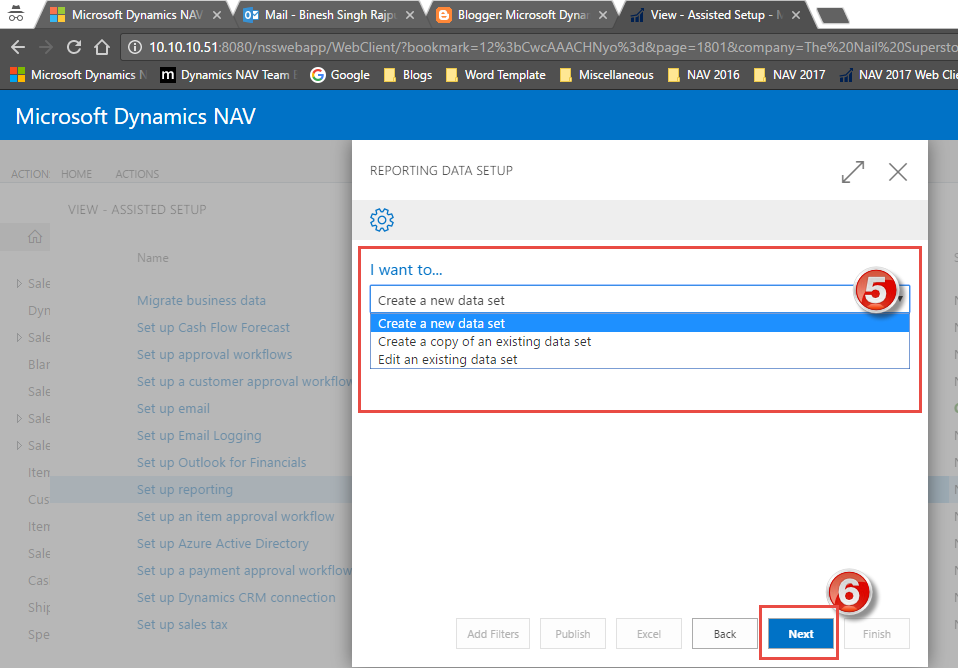This screenshot has width=958, height=668.
Task: Click the Next button
Action: click(799, 633)
